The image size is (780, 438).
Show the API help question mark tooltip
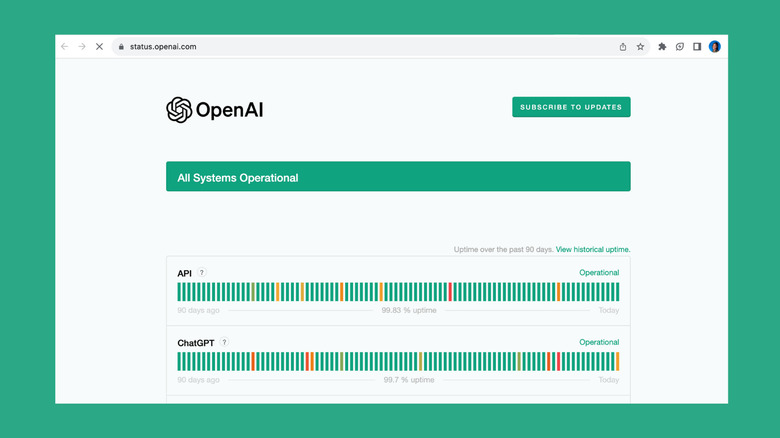(x=202, y=273)
